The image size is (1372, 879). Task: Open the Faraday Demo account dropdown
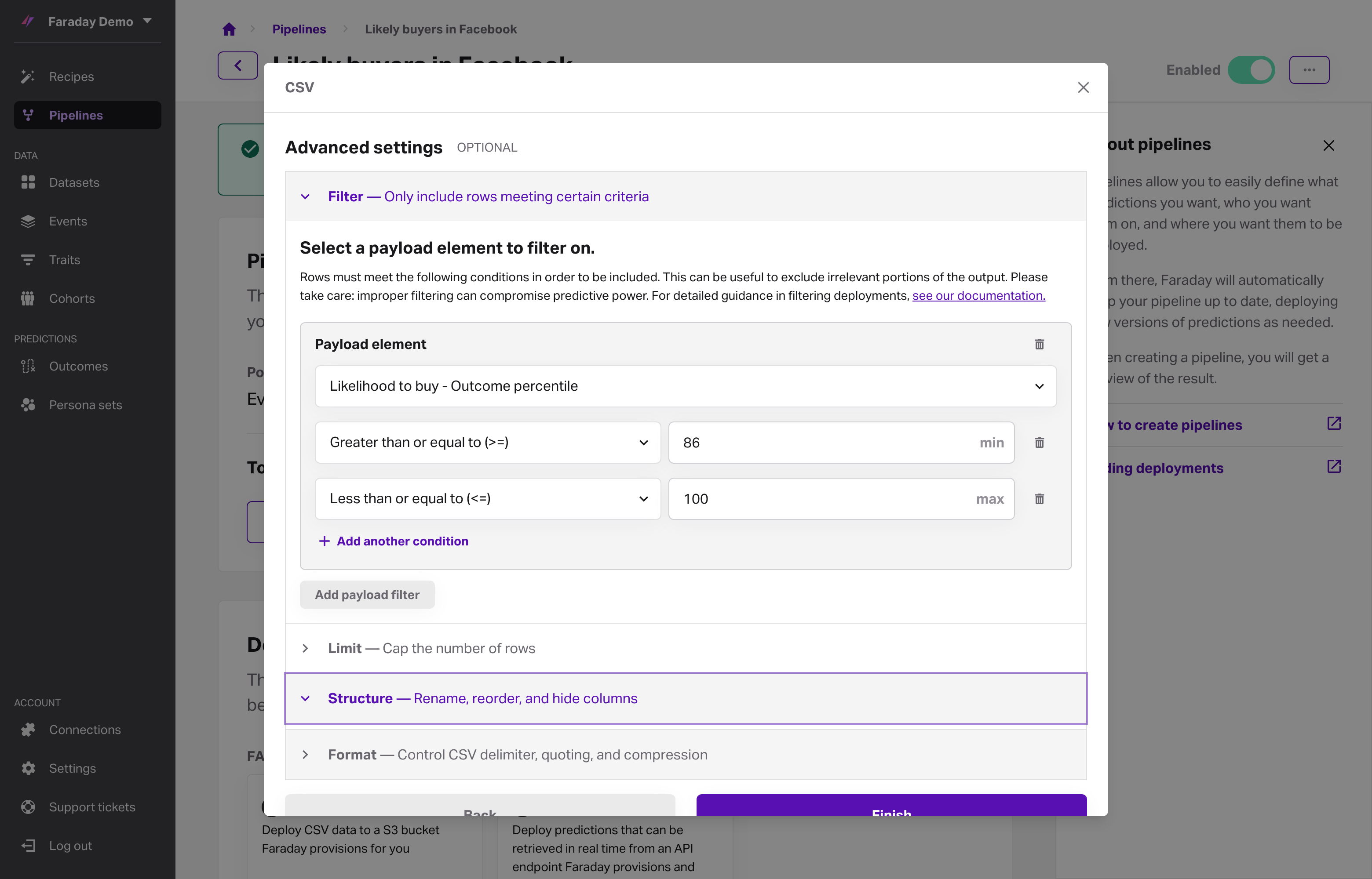click(100, 21)
